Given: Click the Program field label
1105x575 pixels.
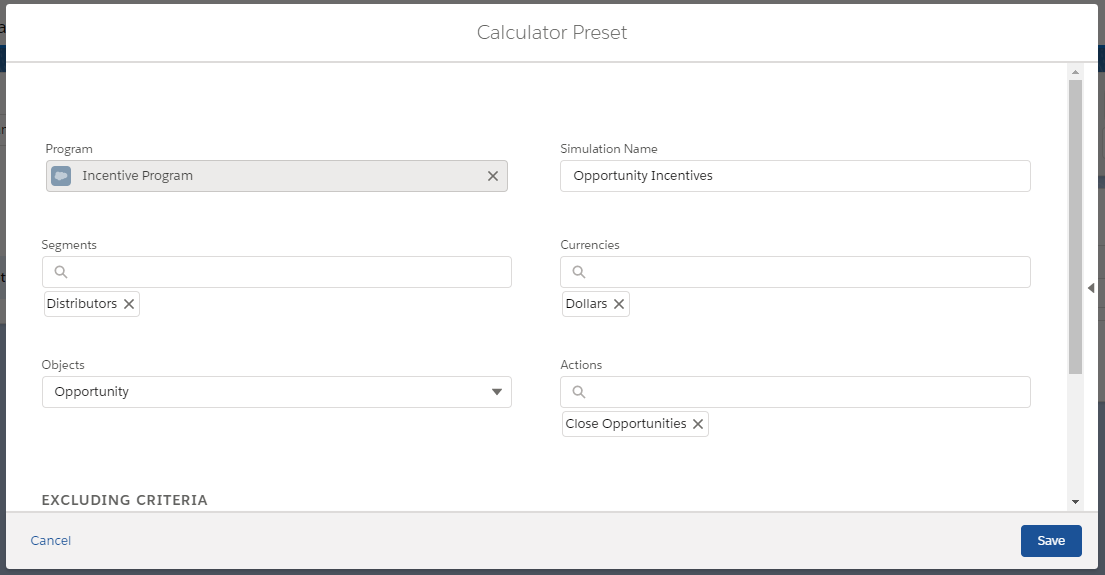Looking at the screenshot, I should pos(69,149).
